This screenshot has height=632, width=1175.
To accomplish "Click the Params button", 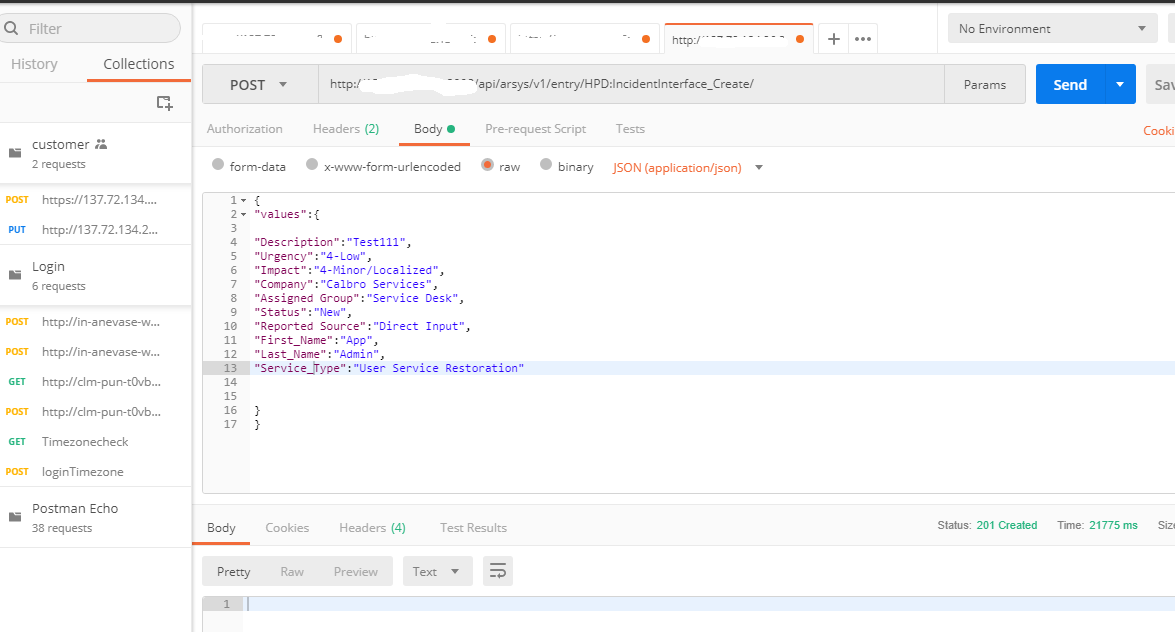I will click(984, 85).
